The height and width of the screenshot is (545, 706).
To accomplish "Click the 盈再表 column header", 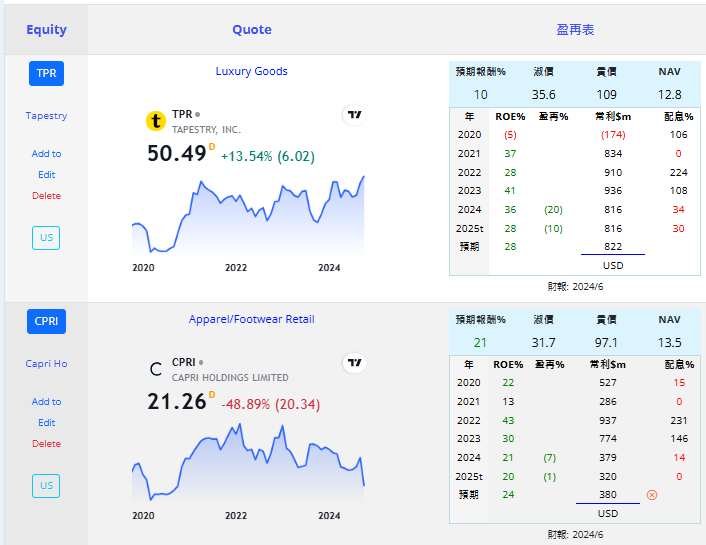I will (x=575, y=30).
